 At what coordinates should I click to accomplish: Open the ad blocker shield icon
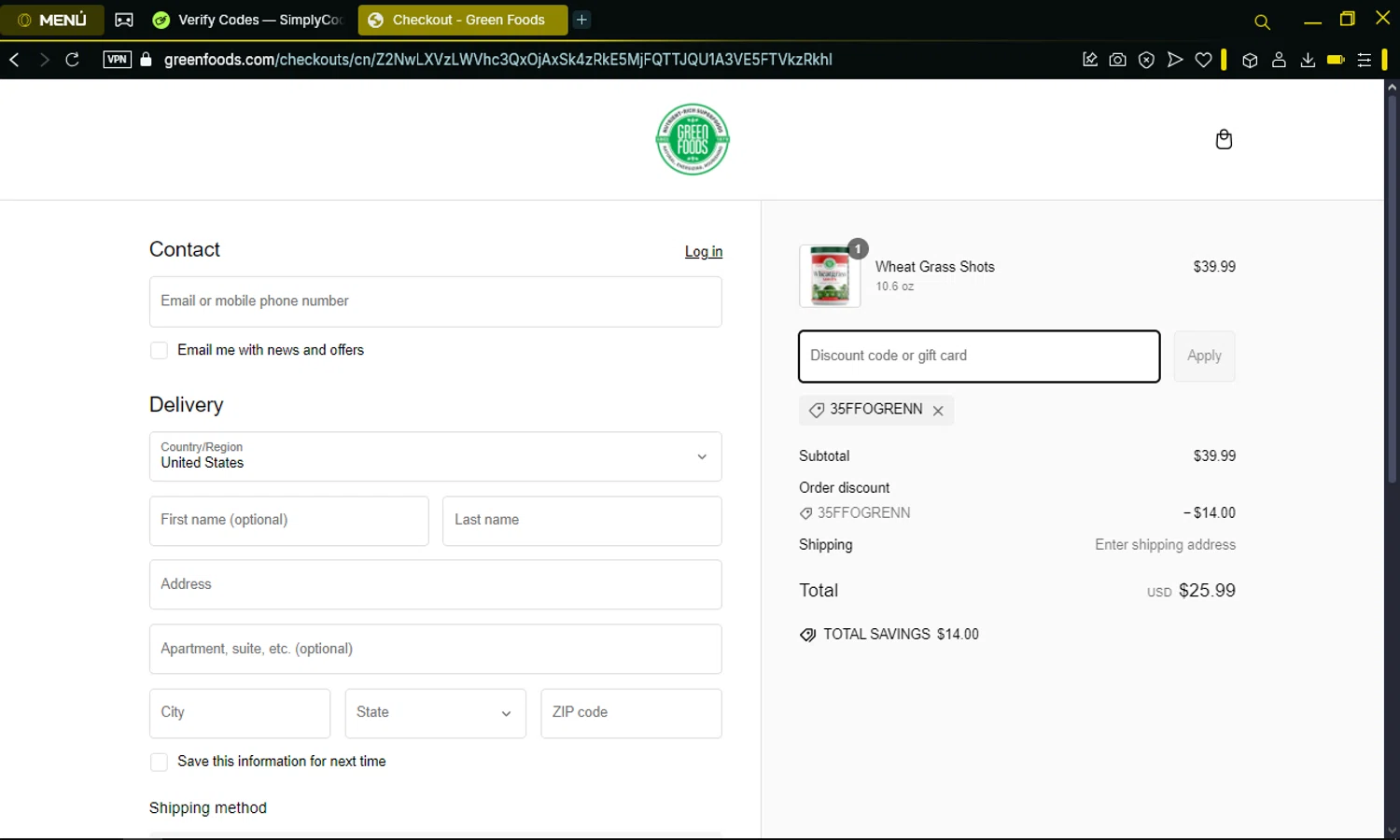1146,60
